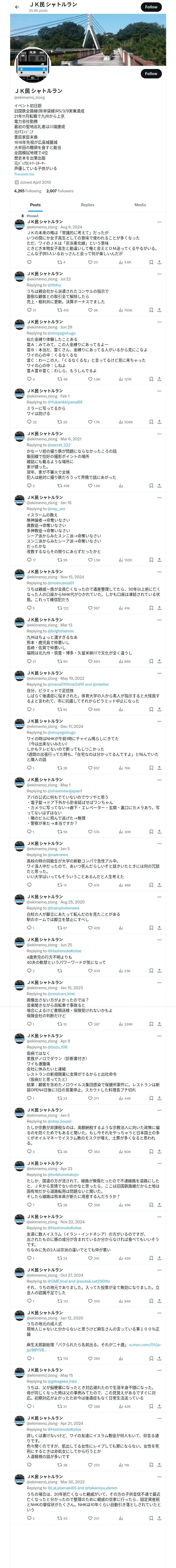Bookmark the pinned post

point(151,262)
